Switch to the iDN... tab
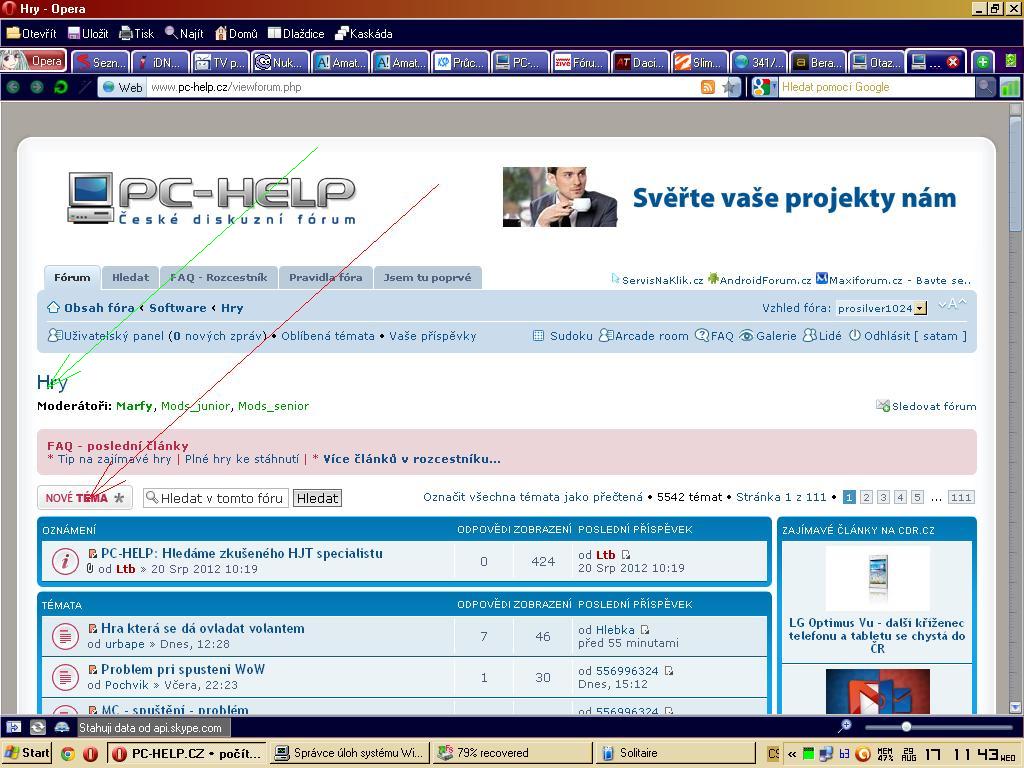The image size is (1024, 768). [160, 62]
